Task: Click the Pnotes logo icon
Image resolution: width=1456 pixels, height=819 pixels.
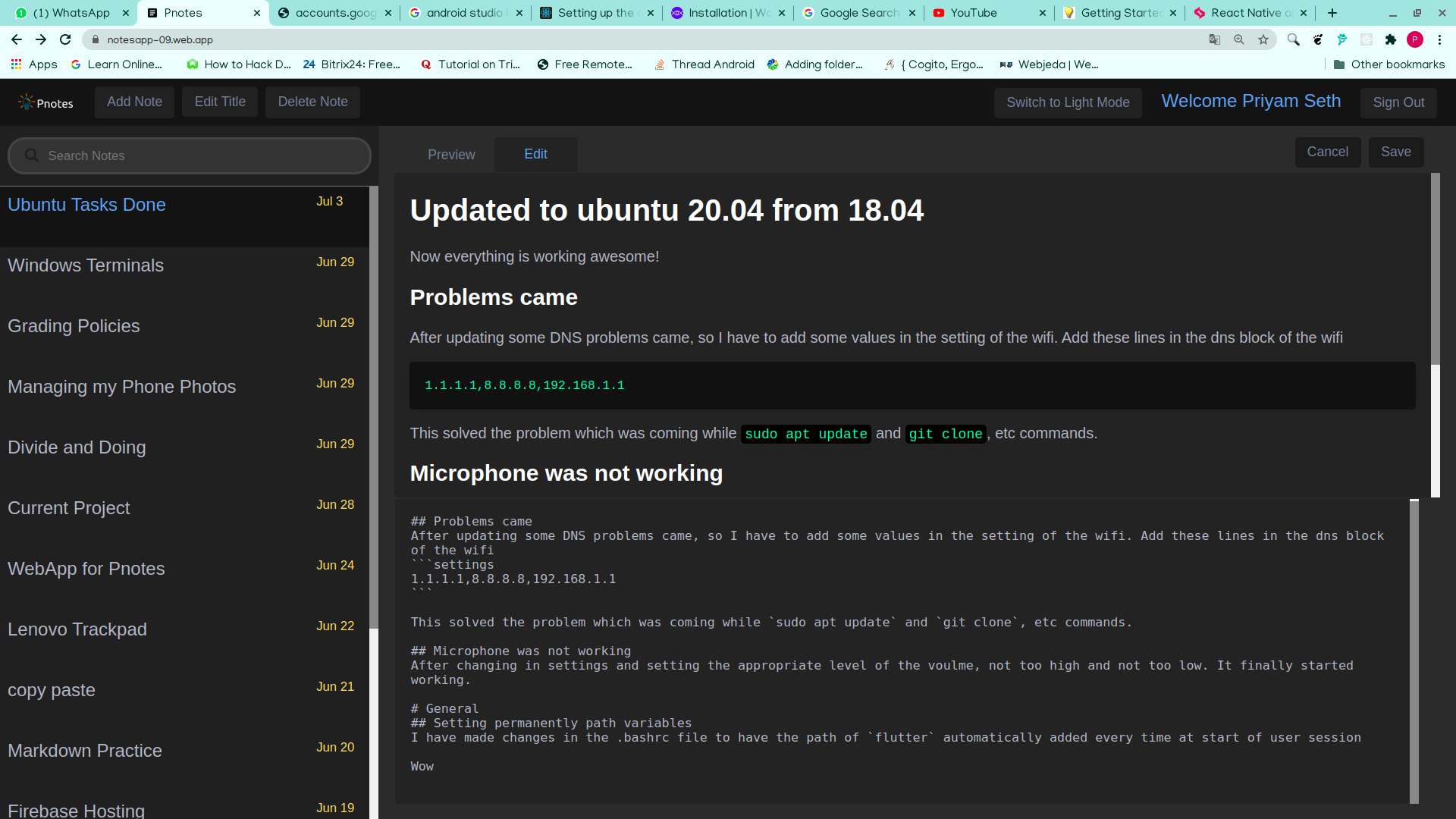Action: 27,102
